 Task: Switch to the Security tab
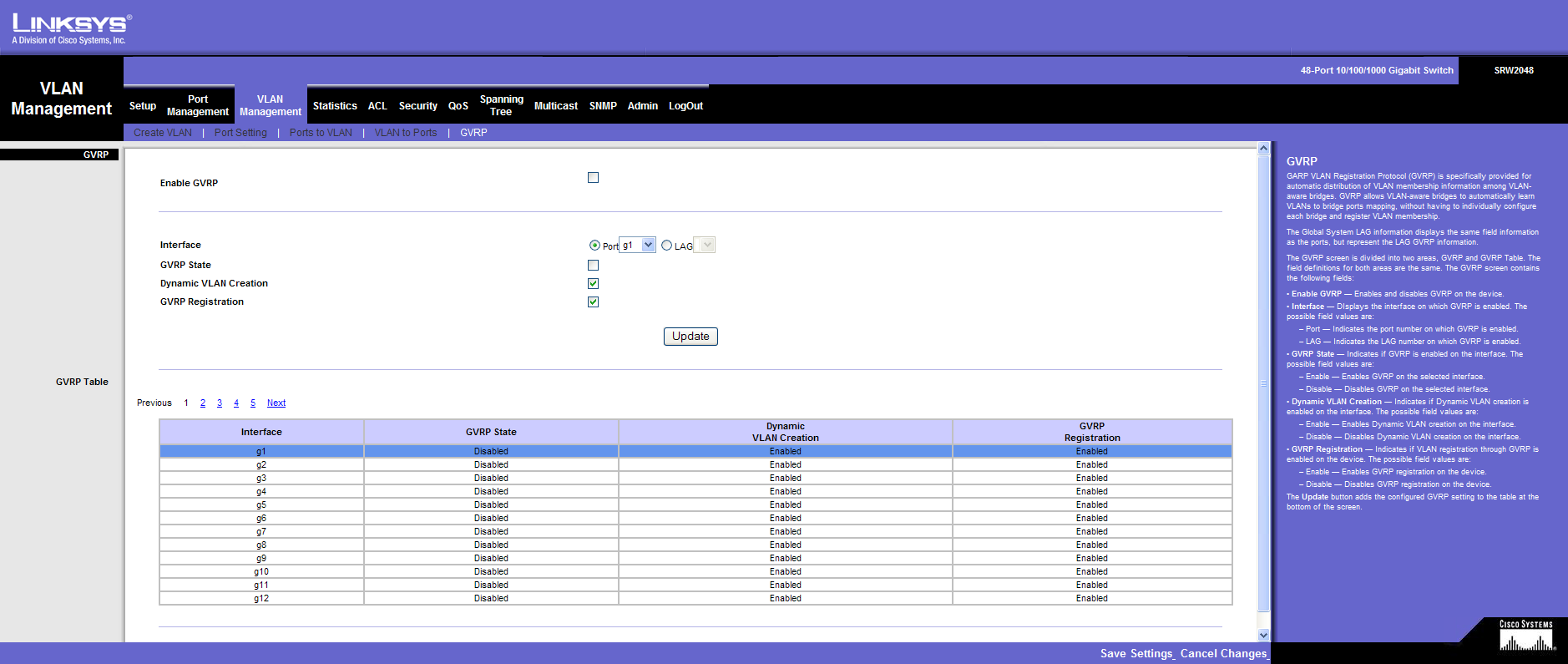417,106
